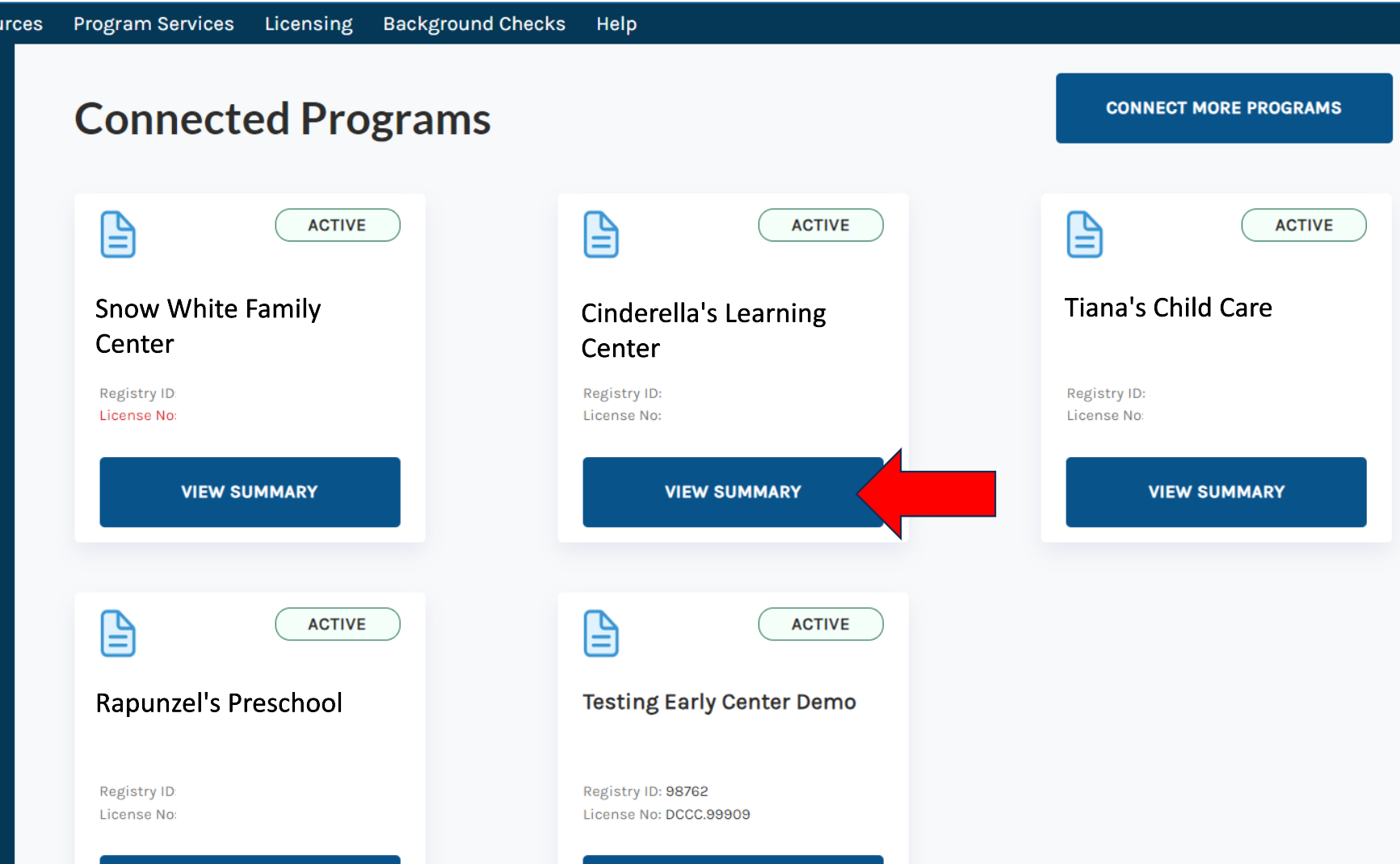This screenshot has width=1400, height=864.
Task: Select the Testing Early Center Demo title
Action: pos(719,702)
